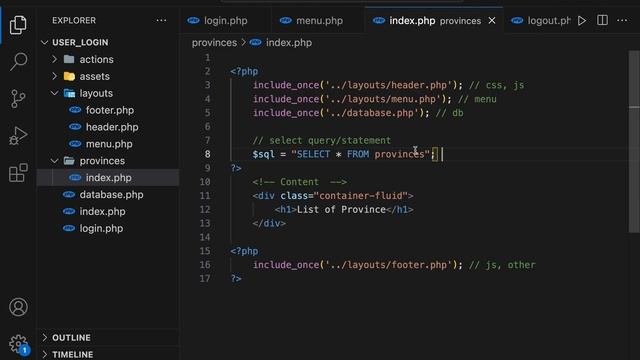The width and height of the screenshot is (640, 360).
Task: Open the Extensions view
Action: tap(18, 172)
